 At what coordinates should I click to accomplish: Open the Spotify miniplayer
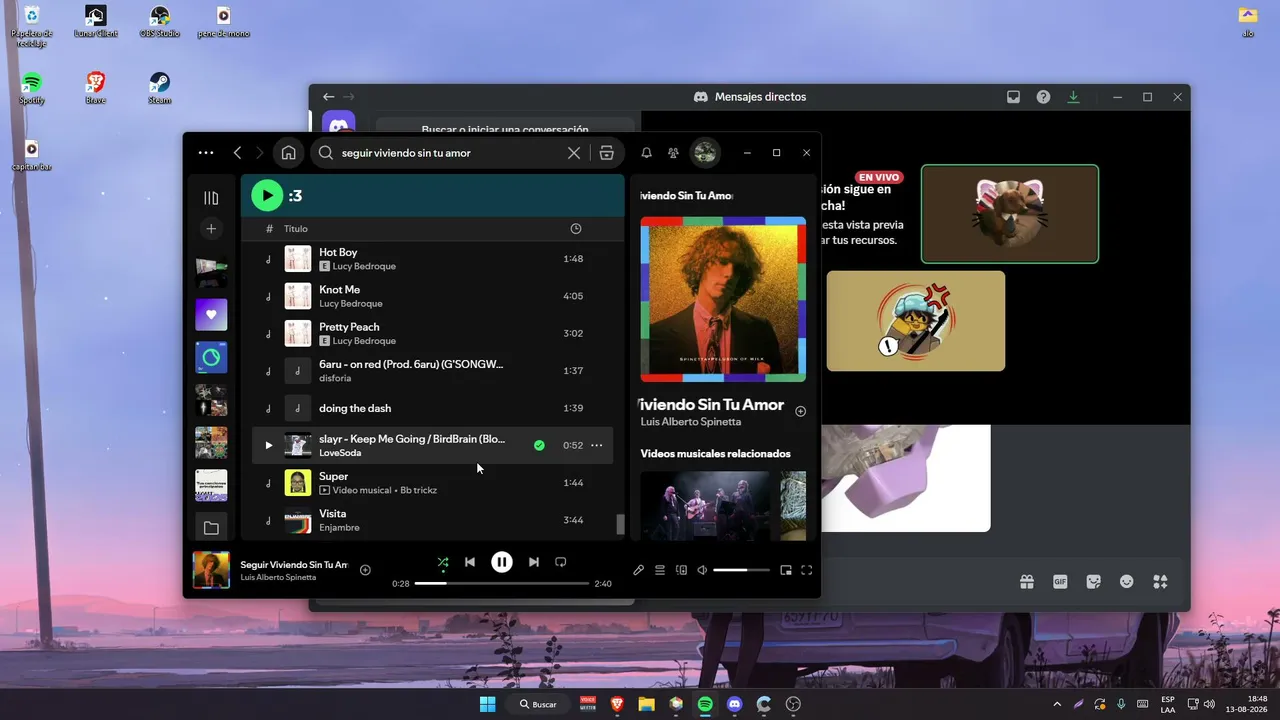786,570
